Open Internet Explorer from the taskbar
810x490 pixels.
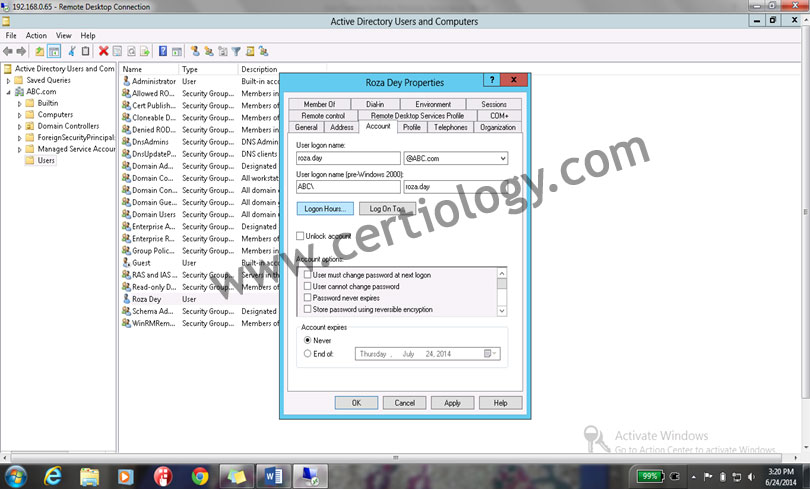[x=53, y=476]
